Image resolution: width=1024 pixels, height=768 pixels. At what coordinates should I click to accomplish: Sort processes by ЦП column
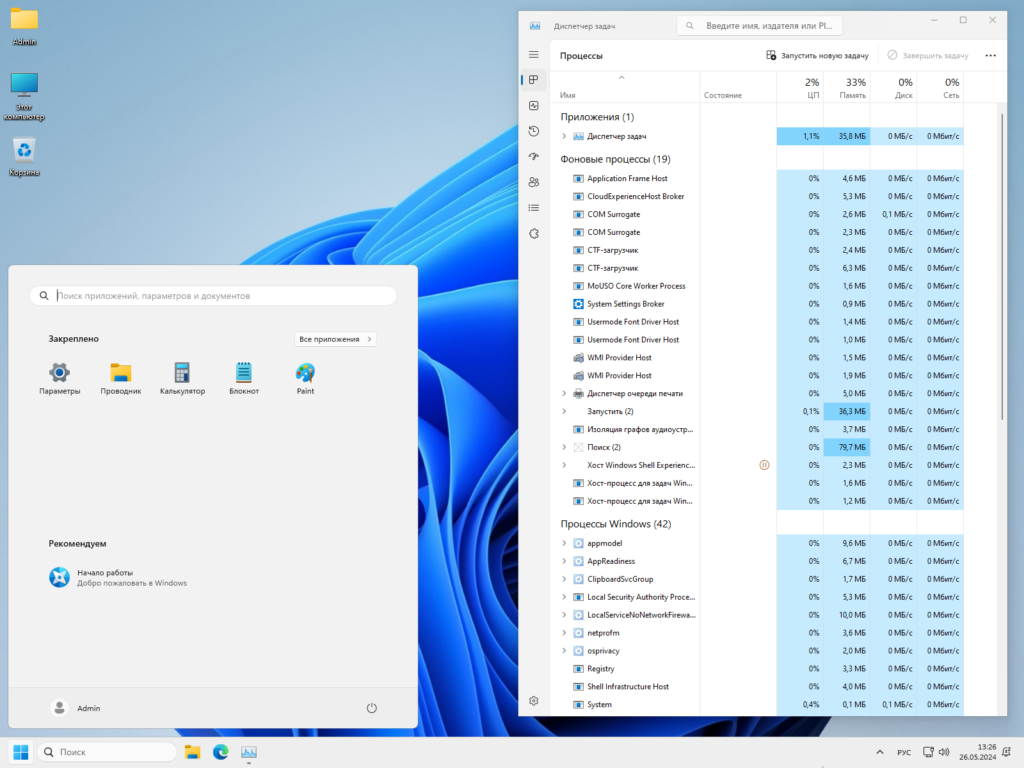coord(800,88)
